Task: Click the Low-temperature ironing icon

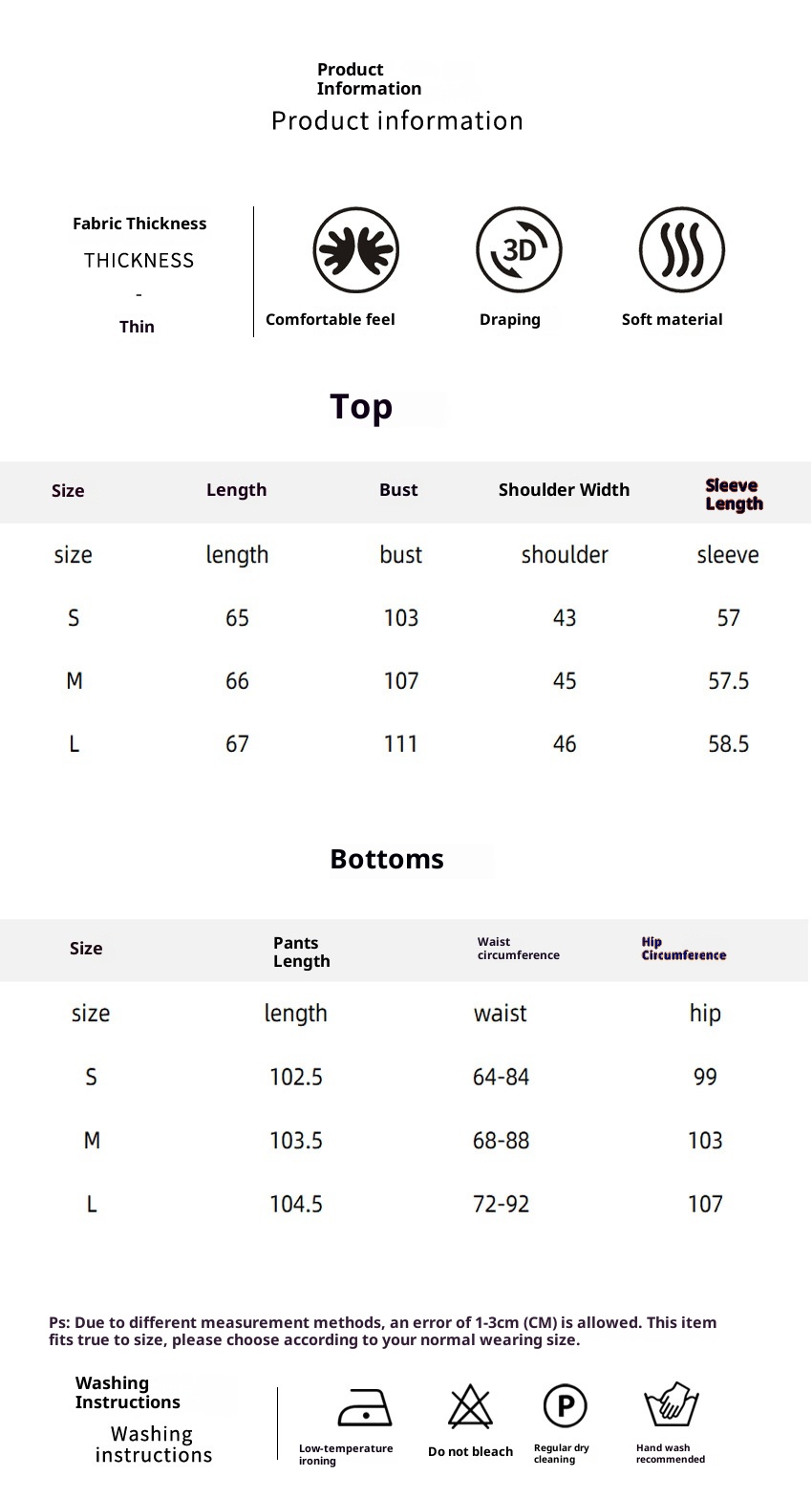Action: pyautogui.click(x=365, y=1407)
